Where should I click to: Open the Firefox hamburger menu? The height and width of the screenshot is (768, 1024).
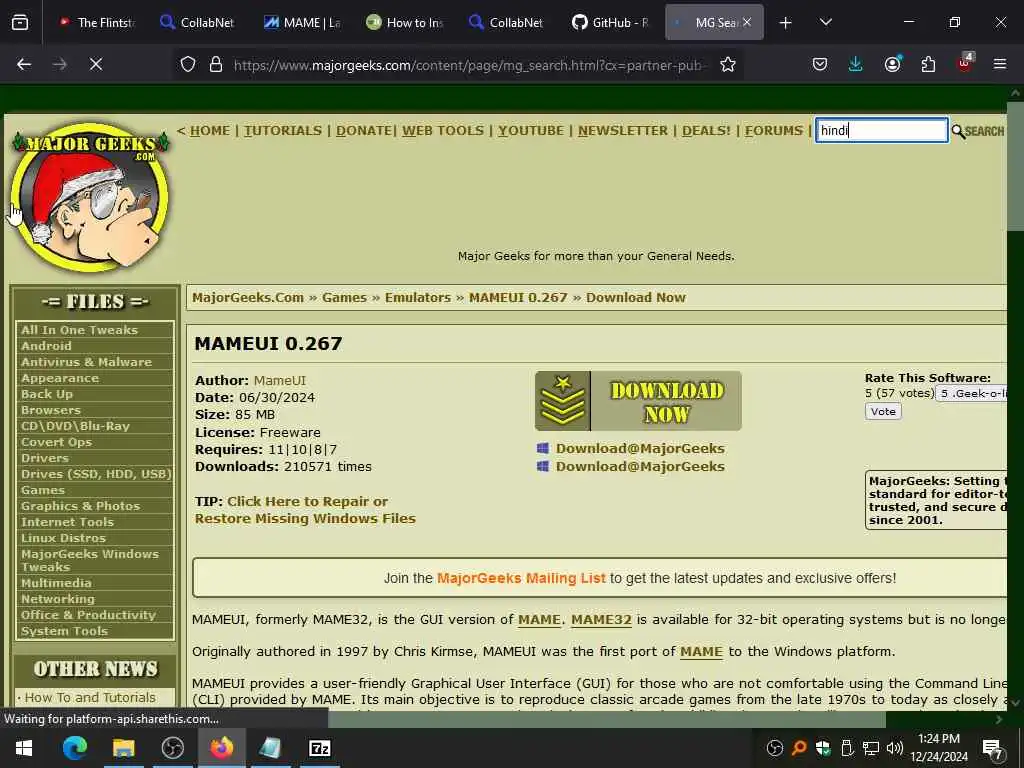(1000, 64)
